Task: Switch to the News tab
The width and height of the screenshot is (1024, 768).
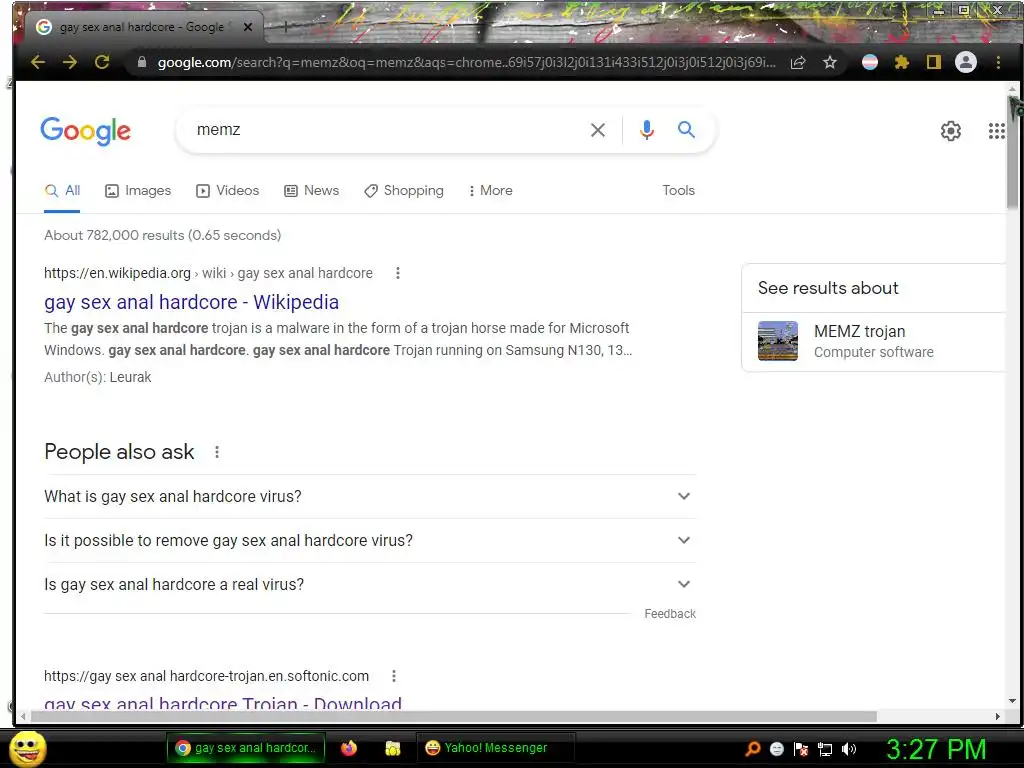Action: point(311,191)
